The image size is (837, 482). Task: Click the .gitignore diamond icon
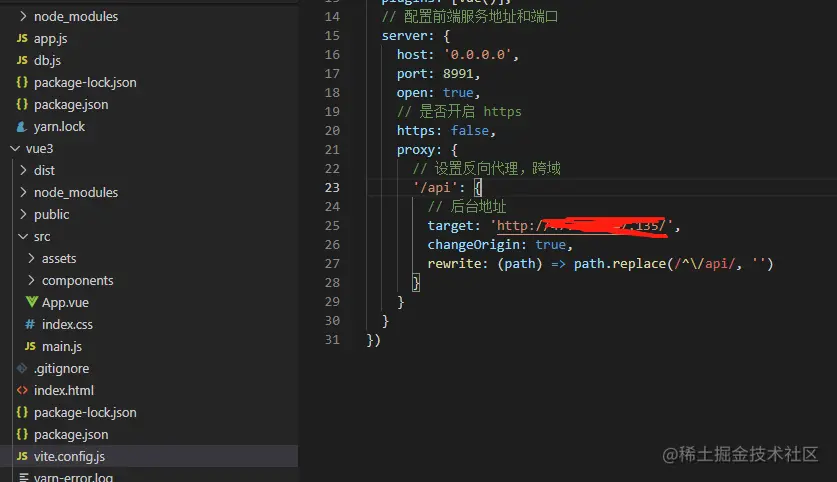pyautogui.click(x=22, y=368)
